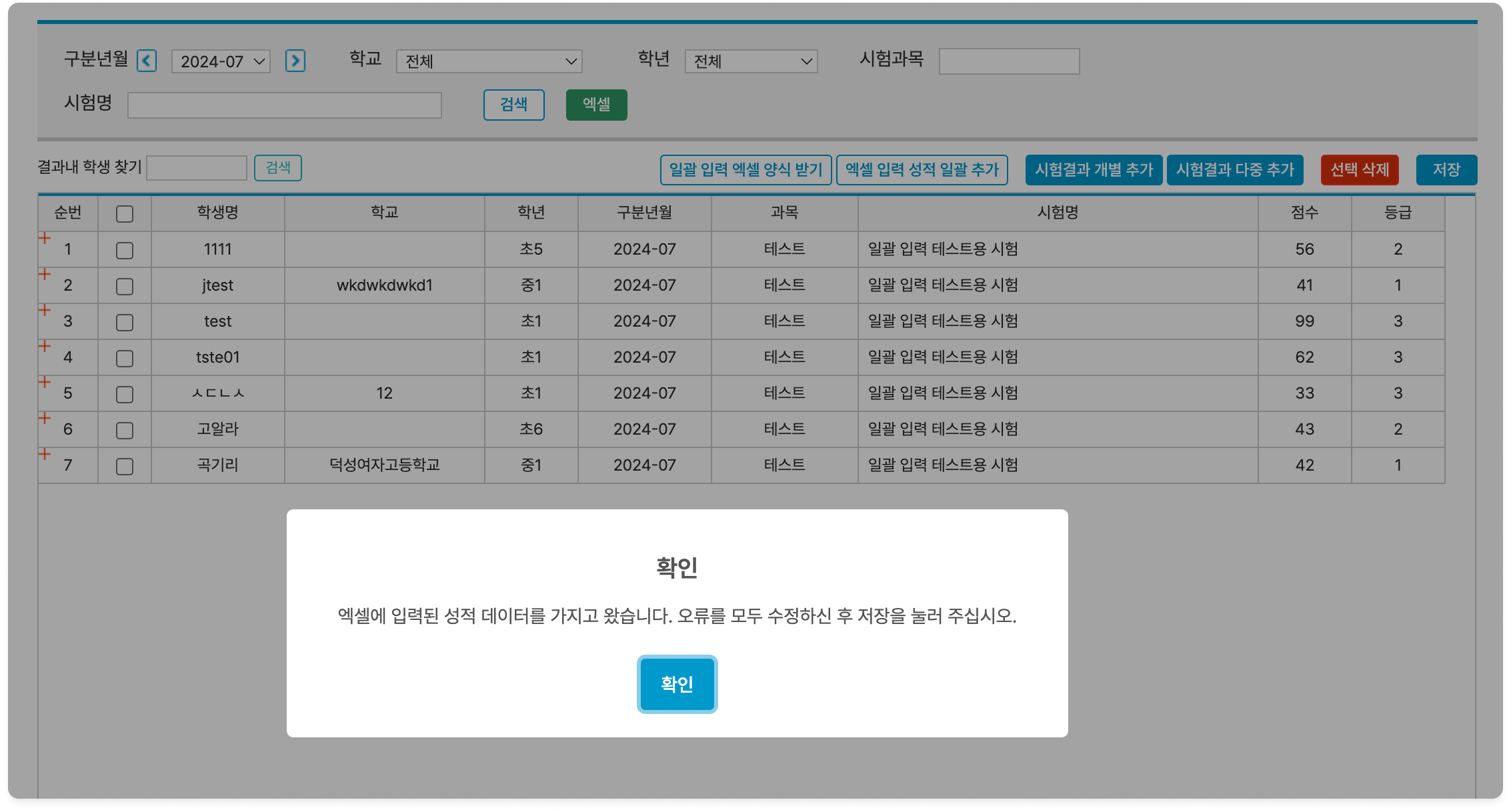Check the box for student jtest
This screenshot has width=1511, height=812.
coord(125,287)
